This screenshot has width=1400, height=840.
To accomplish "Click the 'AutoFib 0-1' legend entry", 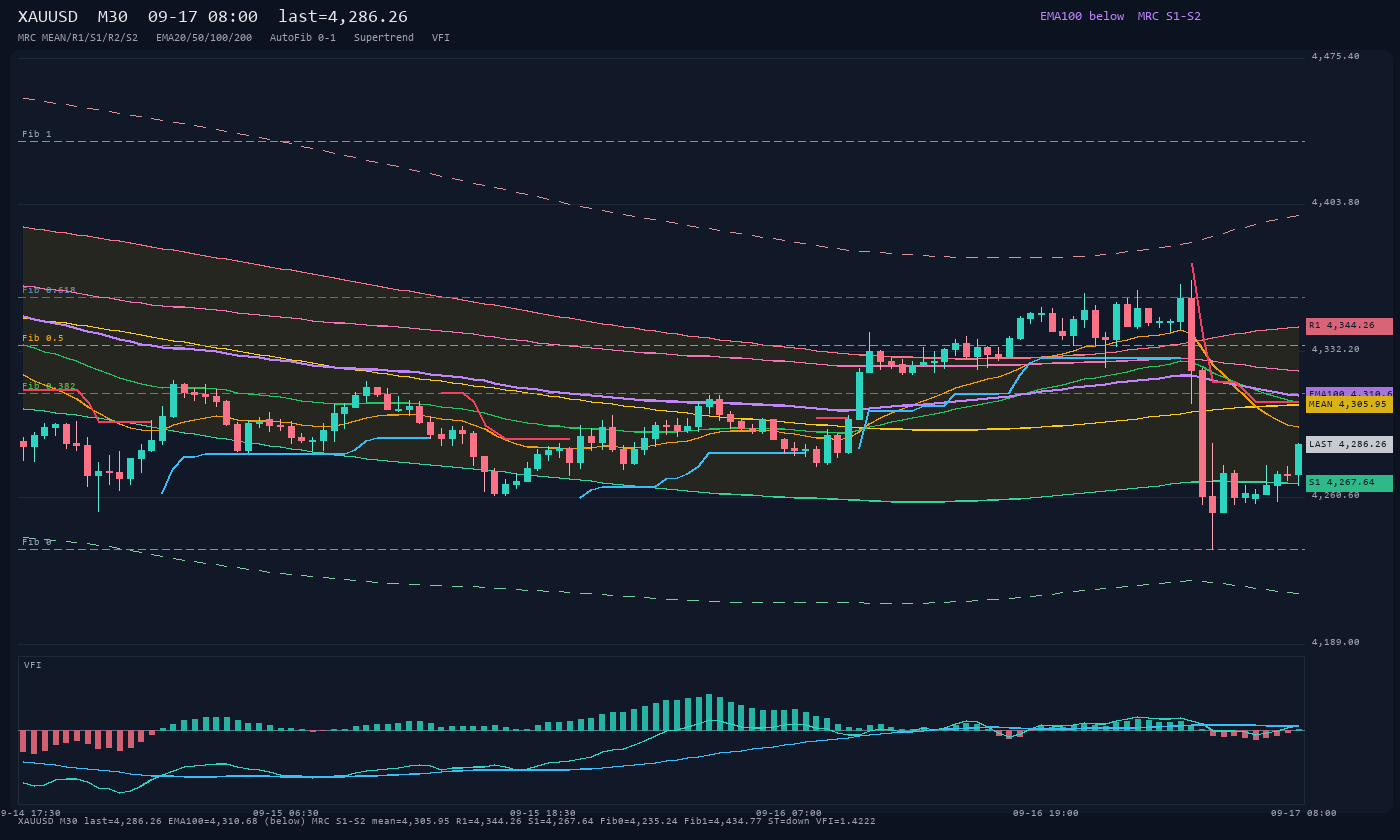I will (303, 37).
